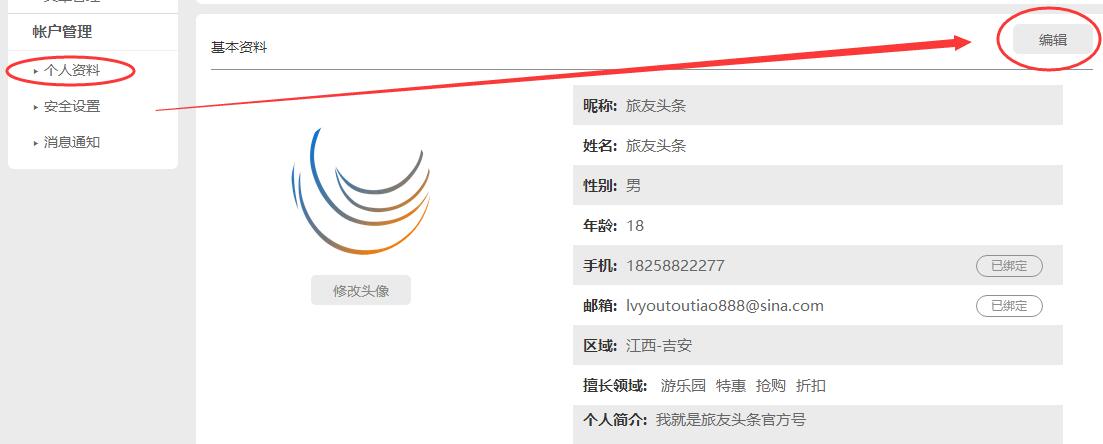Select name value 旅友头条 in 姓名 row
Screen dimensions: 1103x444
pos(656,146)
